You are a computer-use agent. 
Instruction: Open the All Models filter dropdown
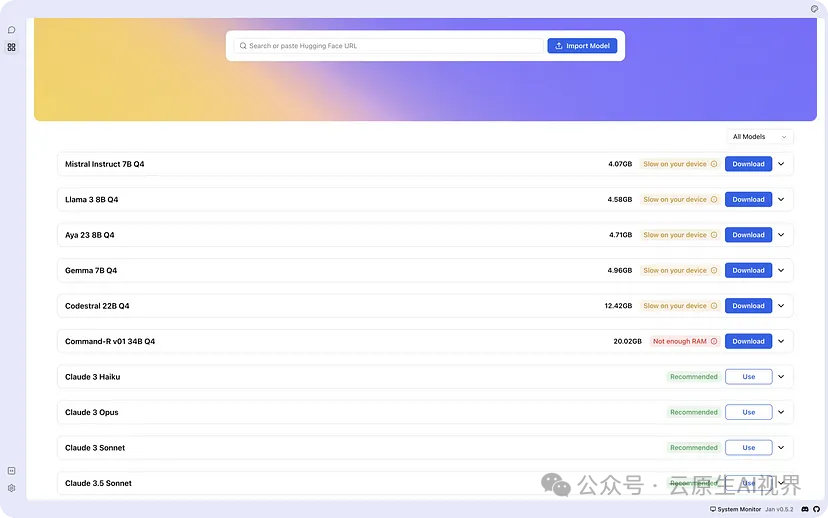click(759, 137)
